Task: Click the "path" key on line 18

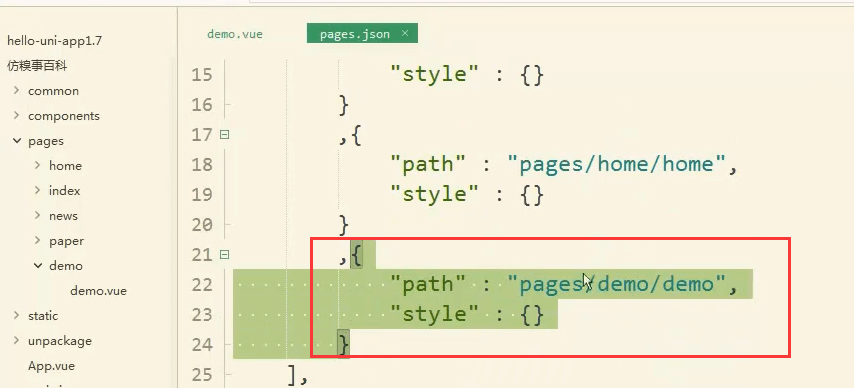Action: [x=428, y=164]
